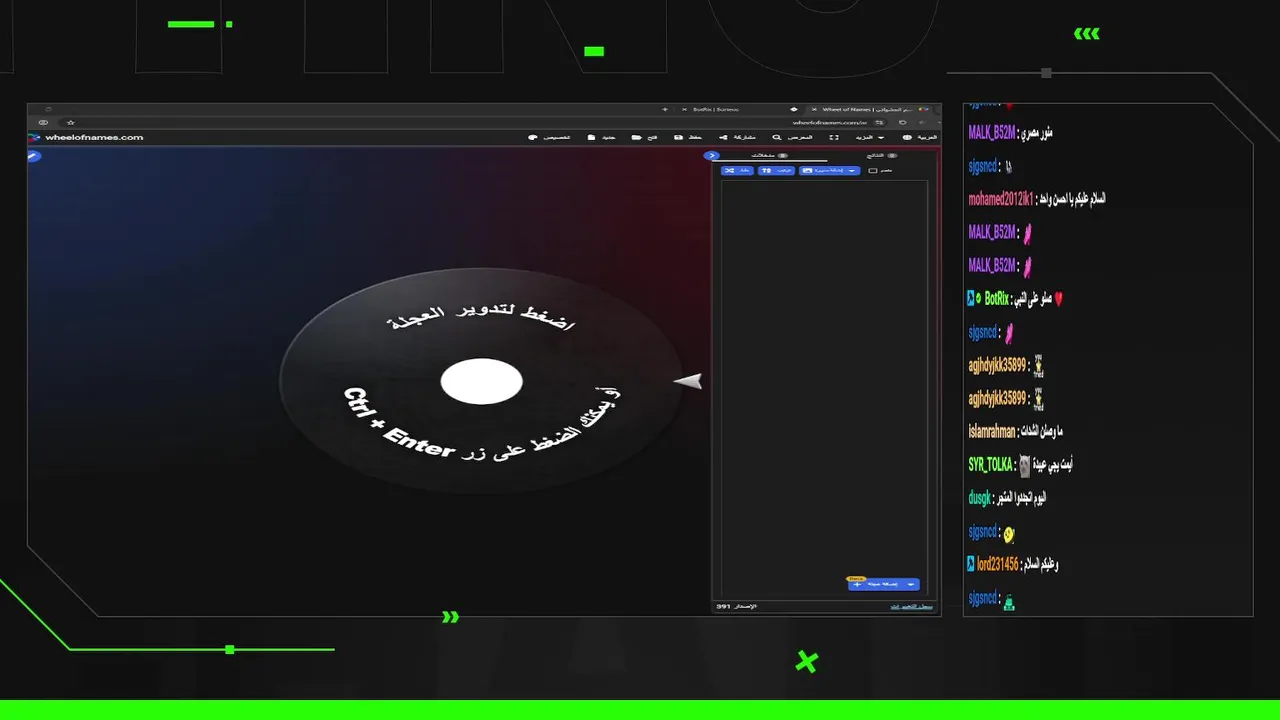Open a new browser tab with plus

(665, 109)
